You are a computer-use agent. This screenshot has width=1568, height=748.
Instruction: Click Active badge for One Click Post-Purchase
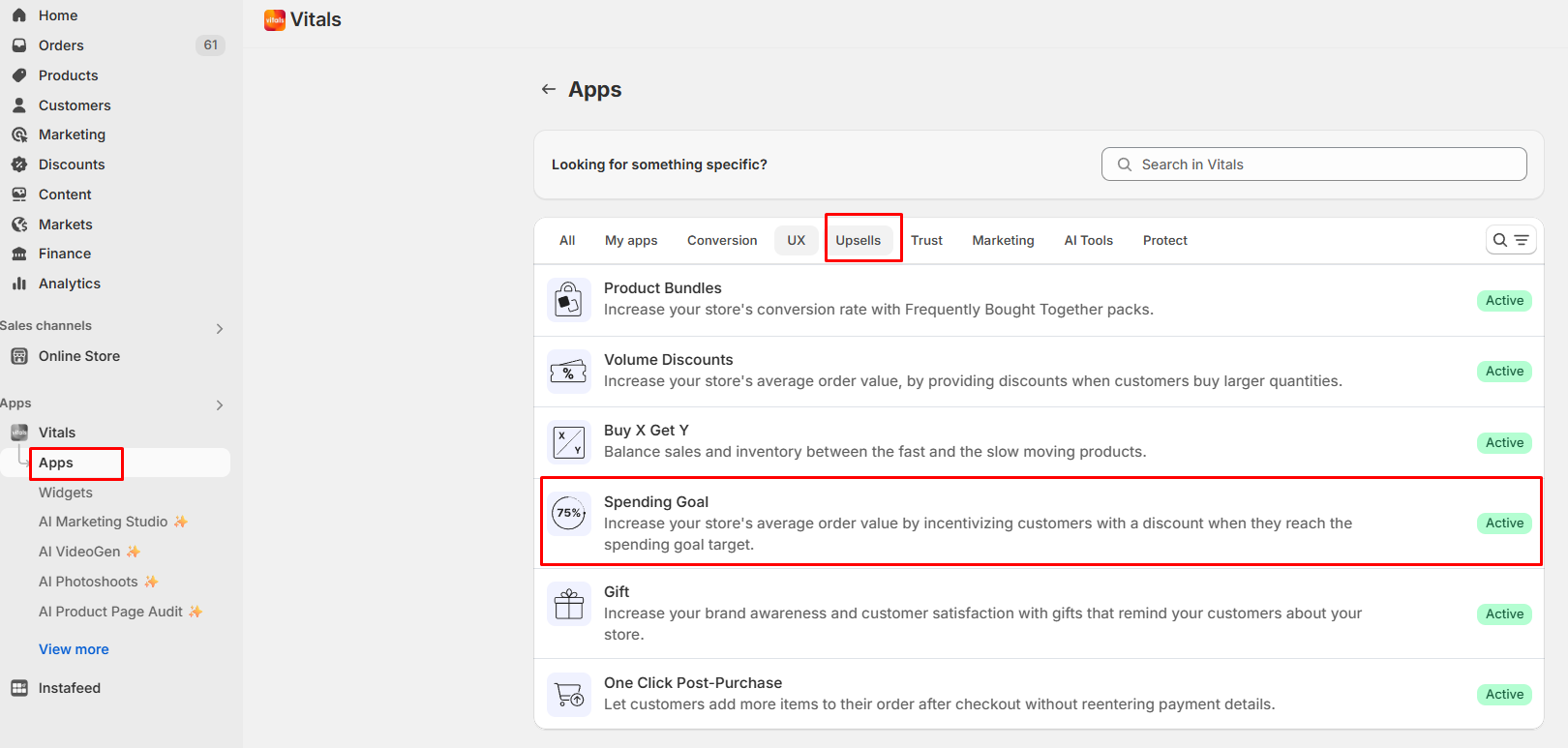1504,694
